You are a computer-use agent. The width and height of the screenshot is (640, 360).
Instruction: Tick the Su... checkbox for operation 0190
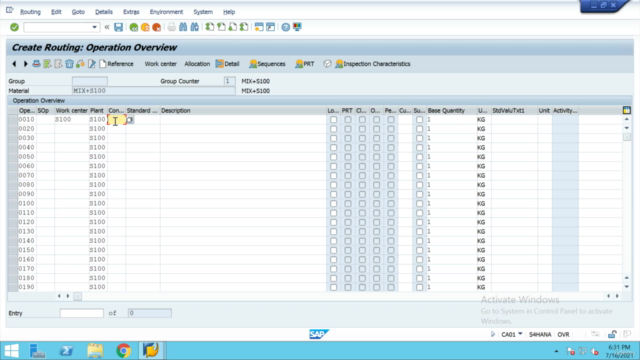coord(419,287)
